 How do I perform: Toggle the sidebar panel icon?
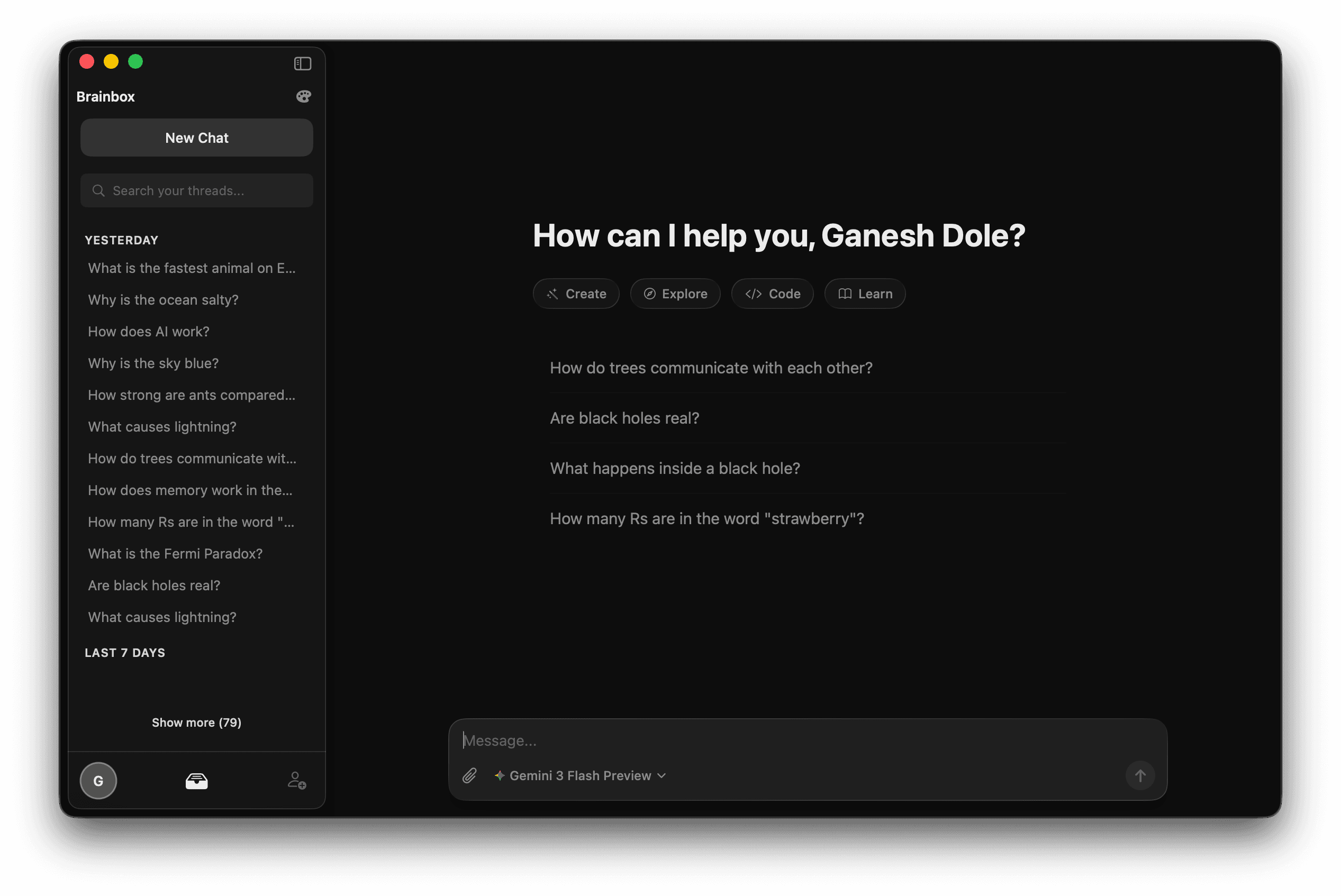[302, 63]
